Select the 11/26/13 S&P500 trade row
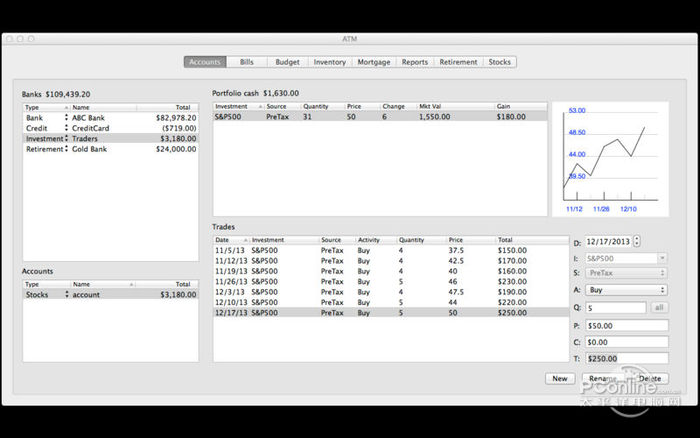This screenshot has width=700, height=438. (391, 282)
